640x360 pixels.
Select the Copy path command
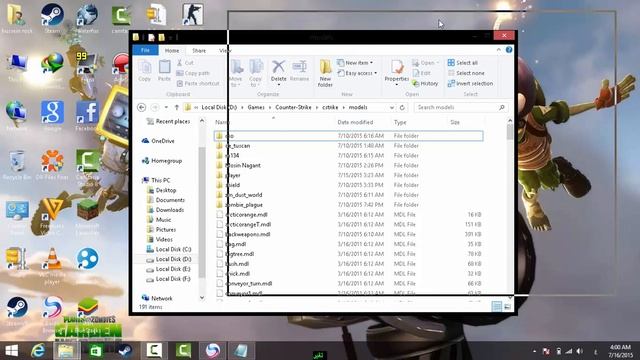193,73
